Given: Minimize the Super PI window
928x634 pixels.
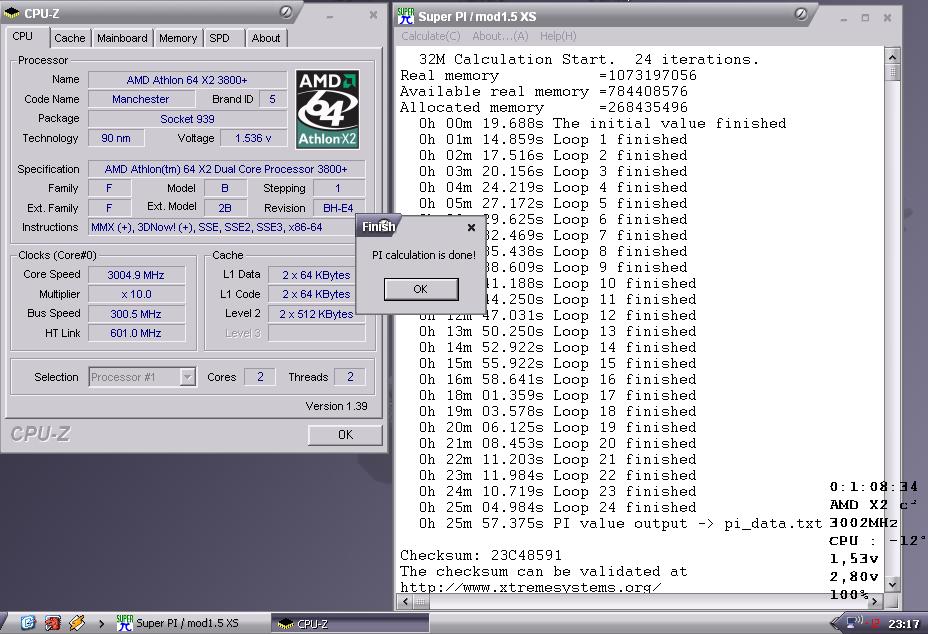Looking at the screenshot, I should (x=844, y=18).
